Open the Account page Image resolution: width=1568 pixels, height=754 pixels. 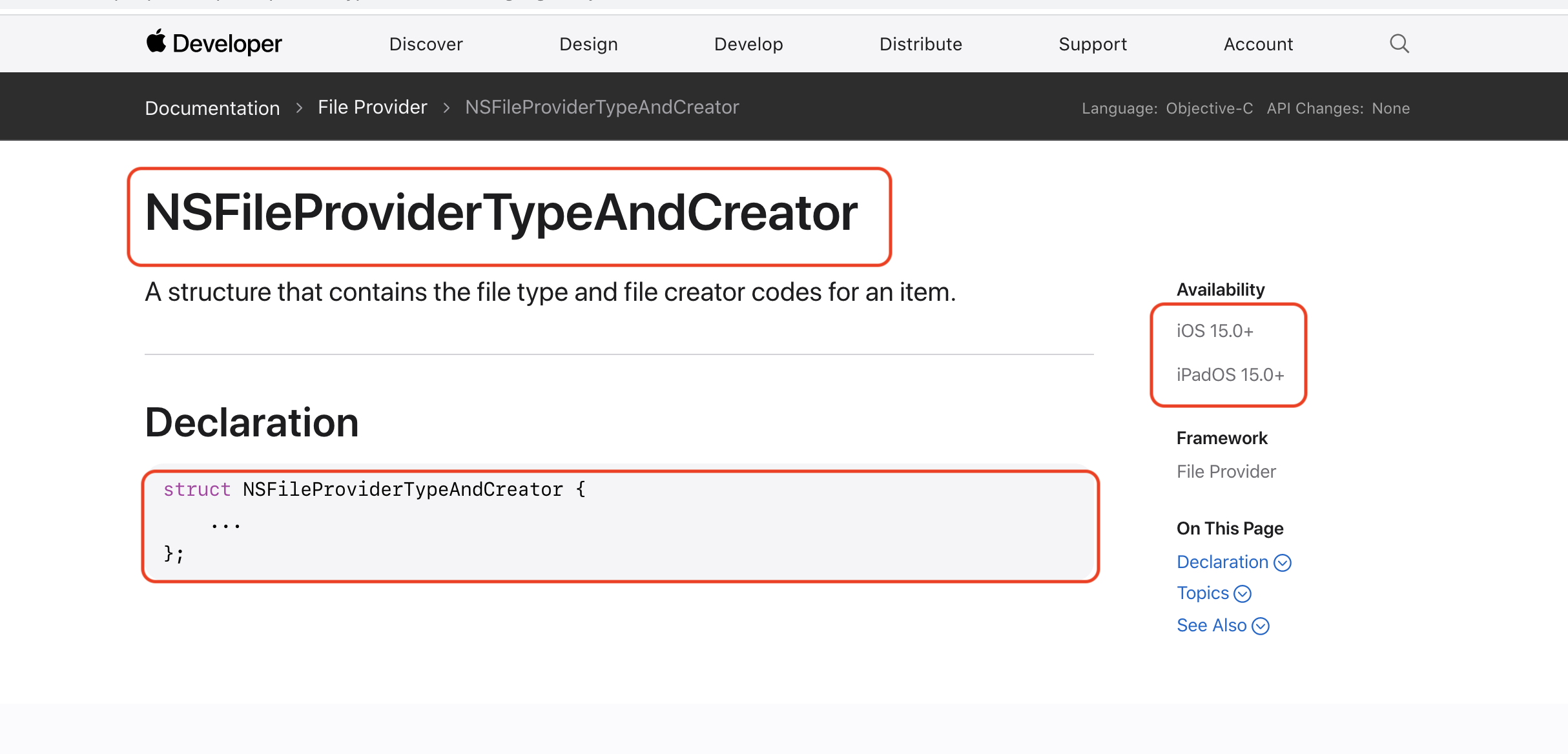(1258, 44)
